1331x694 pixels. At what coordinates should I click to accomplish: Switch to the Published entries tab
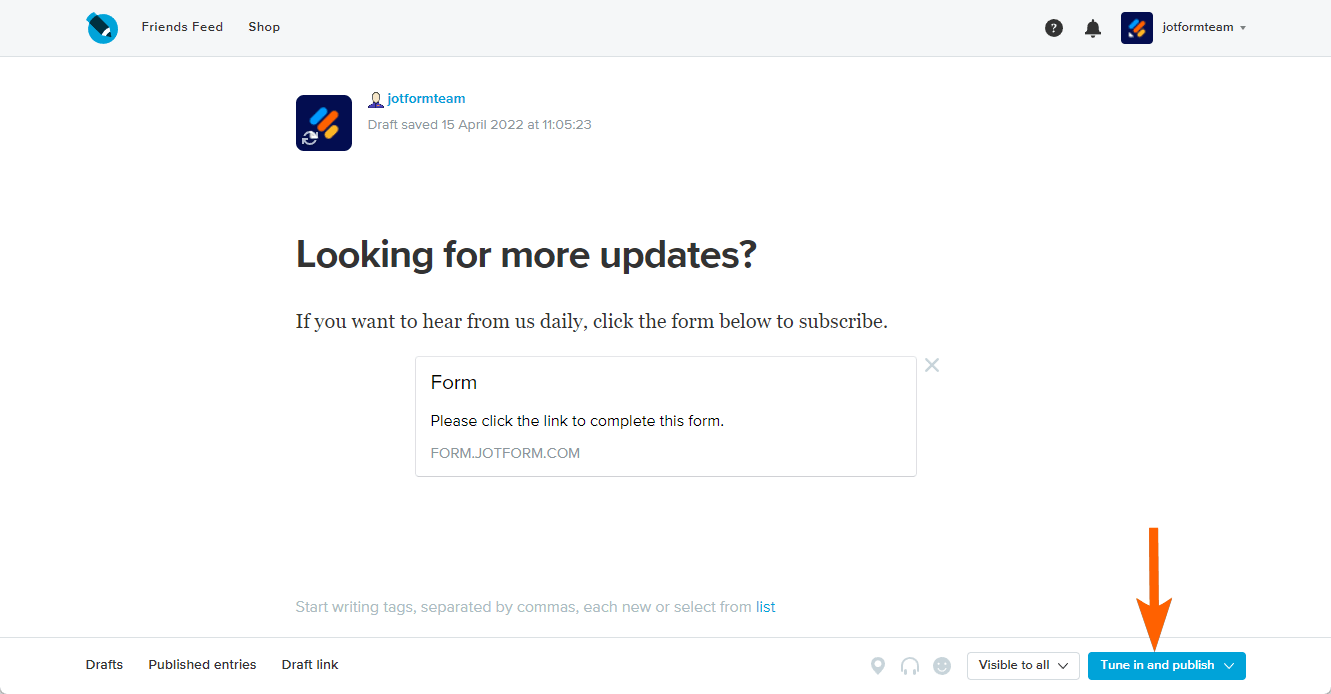tap(202, 664)
